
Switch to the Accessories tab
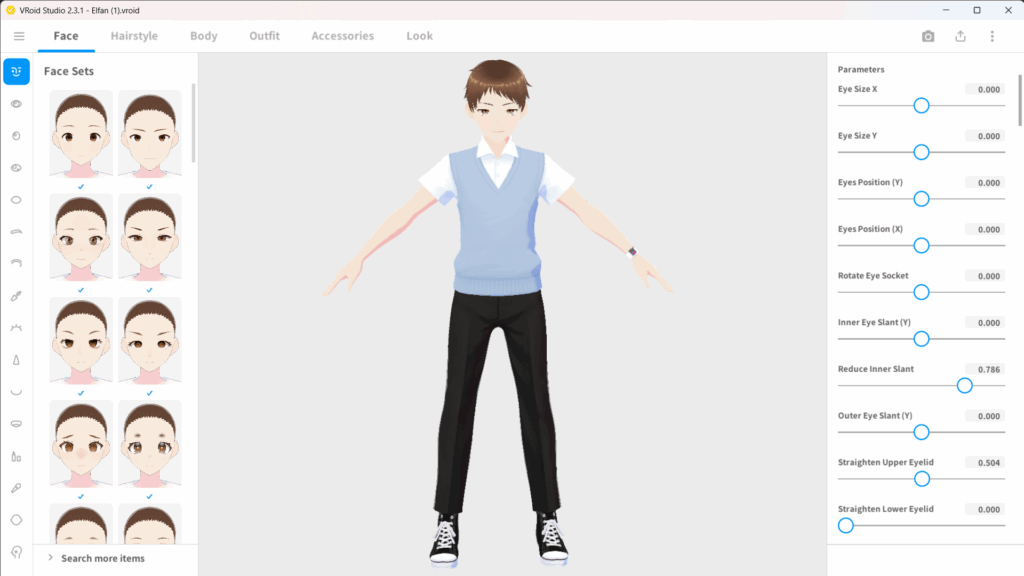tap(343, 36)
